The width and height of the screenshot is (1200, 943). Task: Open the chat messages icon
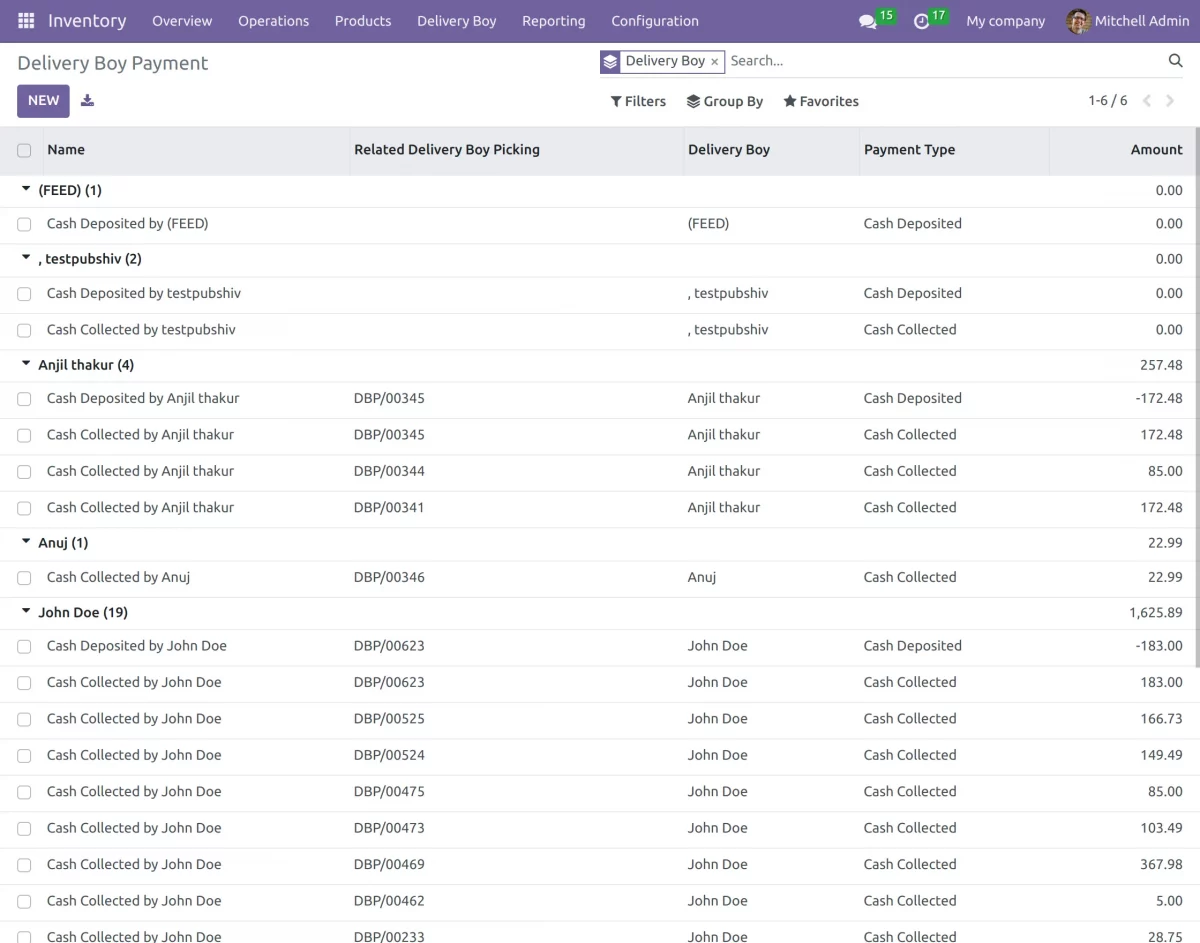click(x=867, y=21)
